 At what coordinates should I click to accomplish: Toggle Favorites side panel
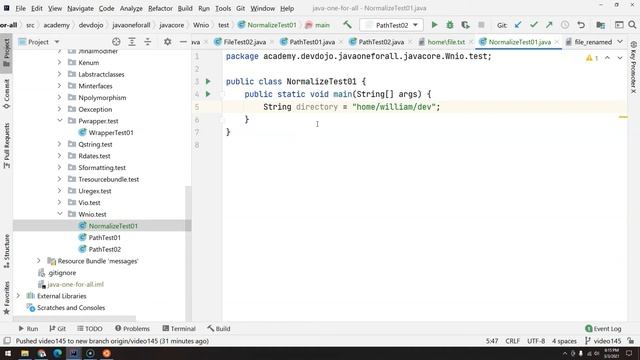tap(7, 298)
